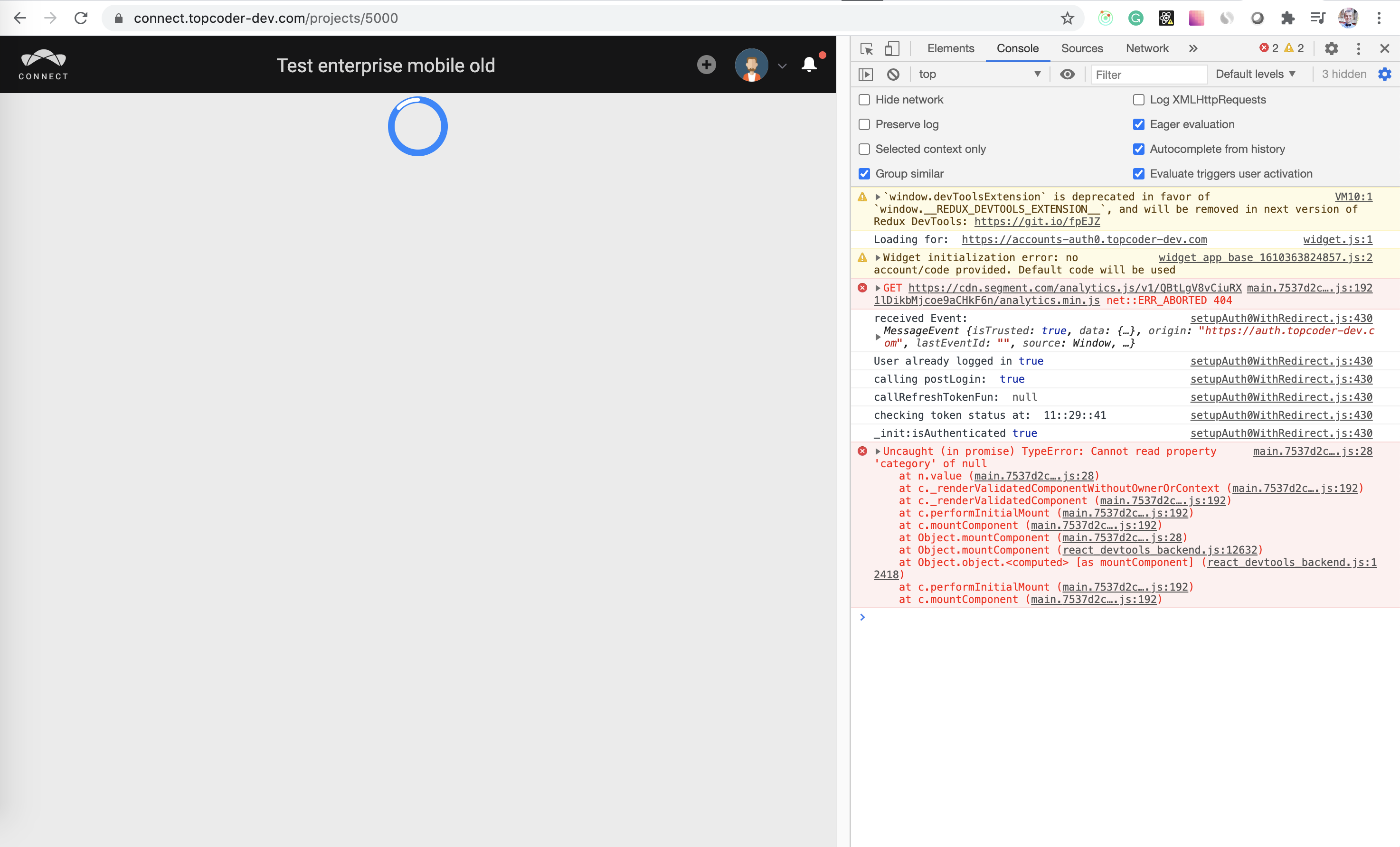The height and width of the screenshot is (847, 1400).
Task: Show console sidebar panel icon
Action: point(865,75)
